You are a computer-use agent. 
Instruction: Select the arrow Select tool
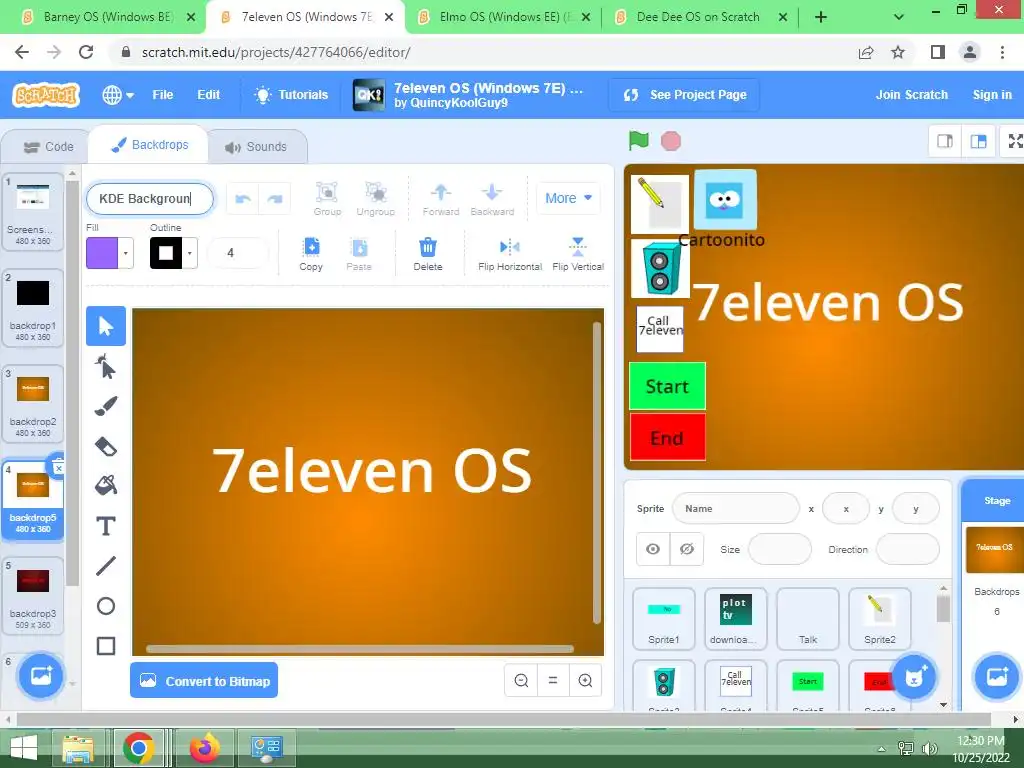click(106, 326)
